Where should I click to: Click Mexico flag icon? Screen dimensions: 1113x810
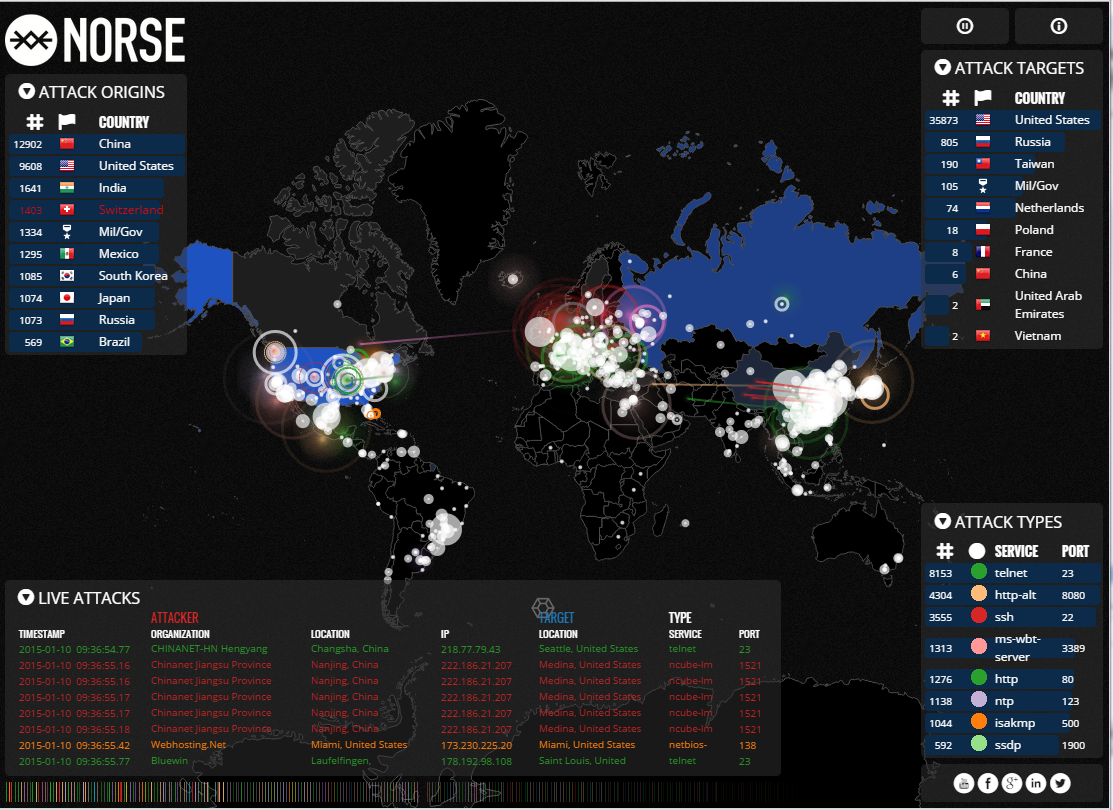click(67, 253)
